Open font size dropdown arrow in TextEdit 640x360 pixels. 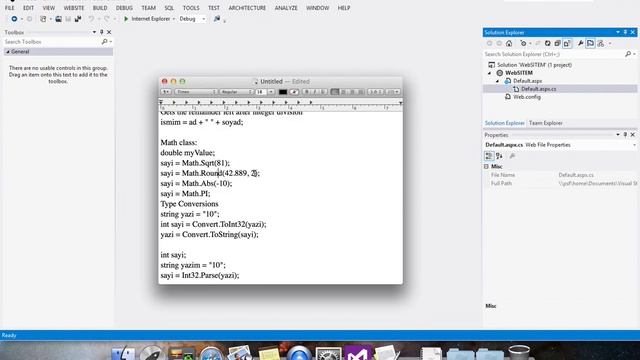[x=271, y=92]
